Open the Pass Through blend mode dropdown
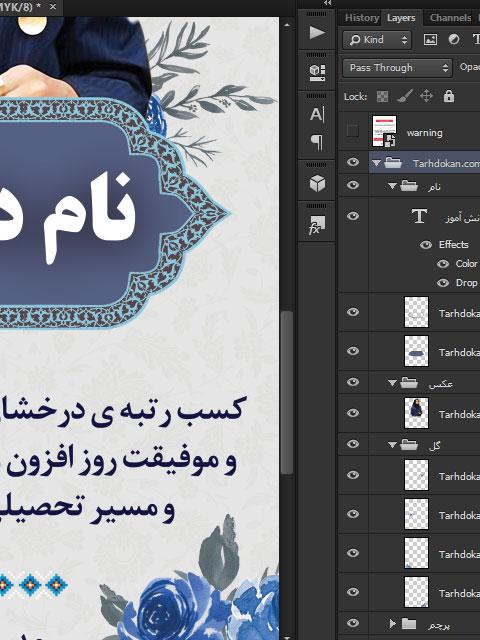The width and height of the screenshot is (480, 640). (x=397, y=68)
